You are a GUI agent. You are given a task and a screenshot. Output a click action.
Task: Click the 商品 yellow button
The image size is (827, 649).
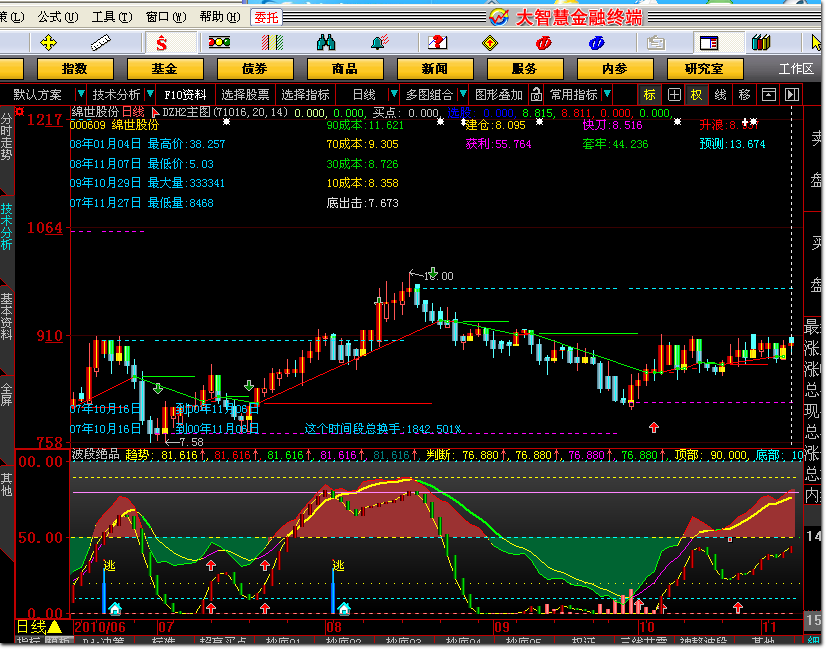345,69
